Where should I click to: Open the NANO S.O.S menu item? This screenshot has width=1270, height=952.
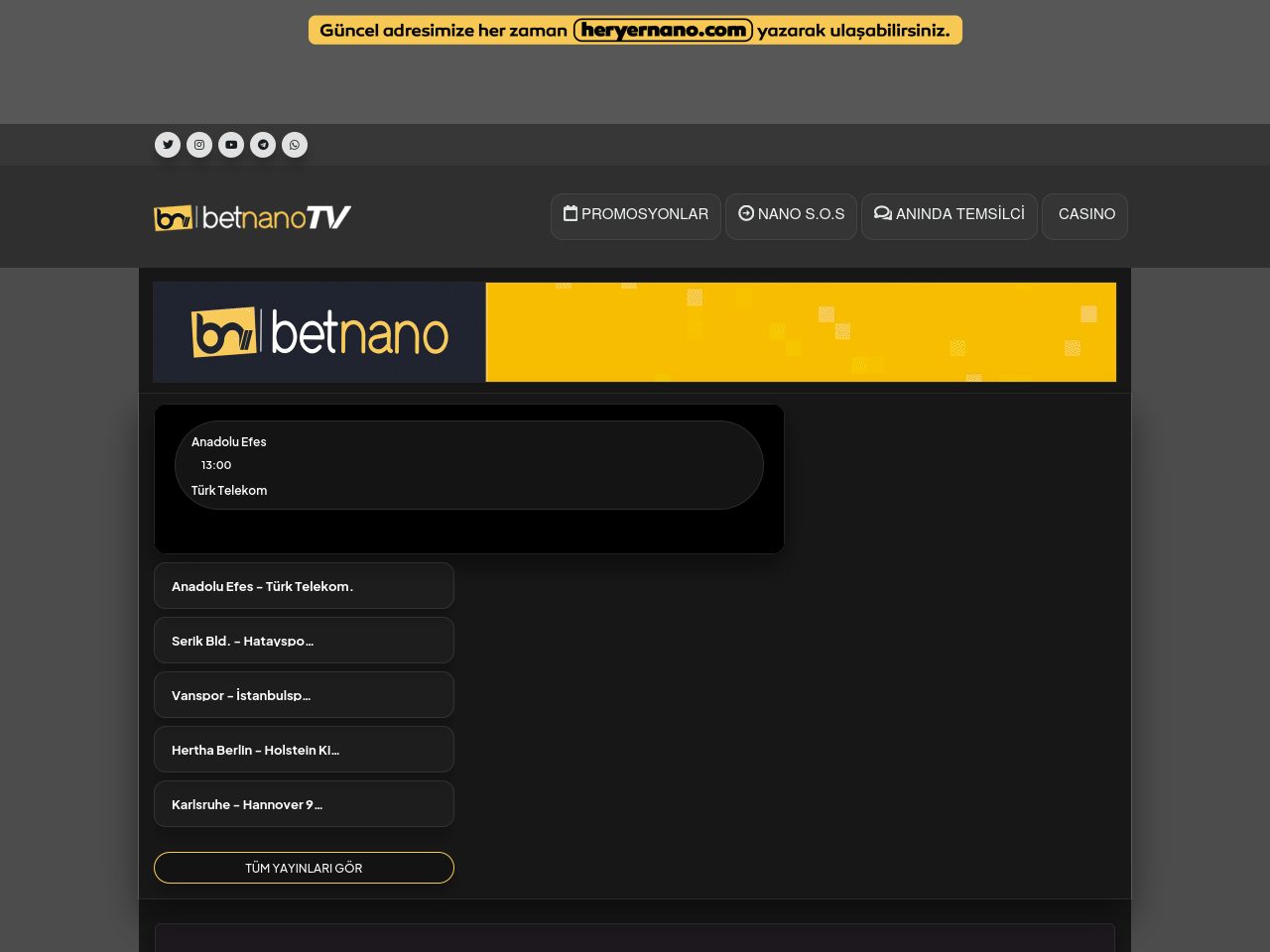click(x=791, y=216)
